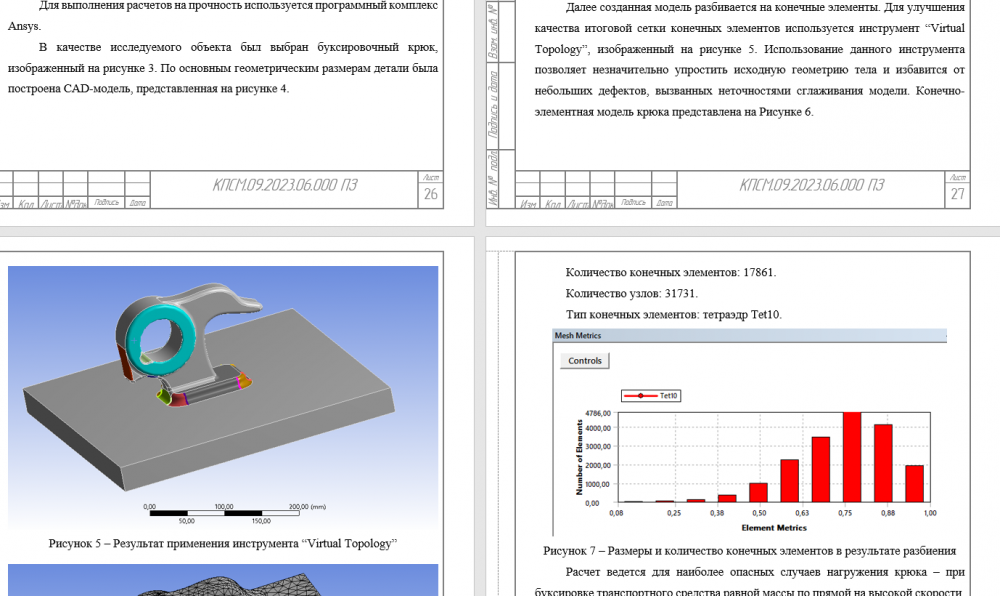1000x596 pixels.
Task: Click the 'Тип конечных элементов' text line
Action: 674,314
